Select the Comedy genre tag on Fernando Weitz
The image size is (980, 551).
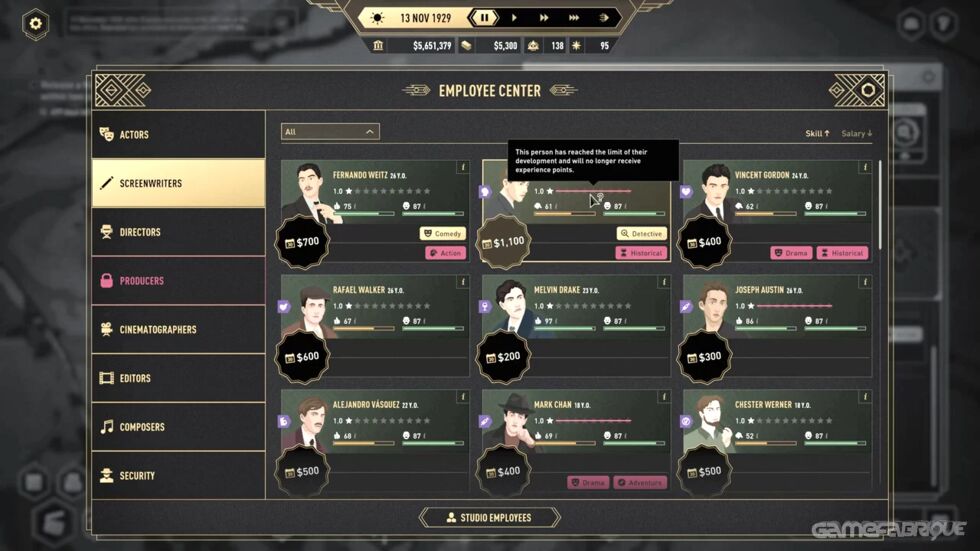coord(442,234)
